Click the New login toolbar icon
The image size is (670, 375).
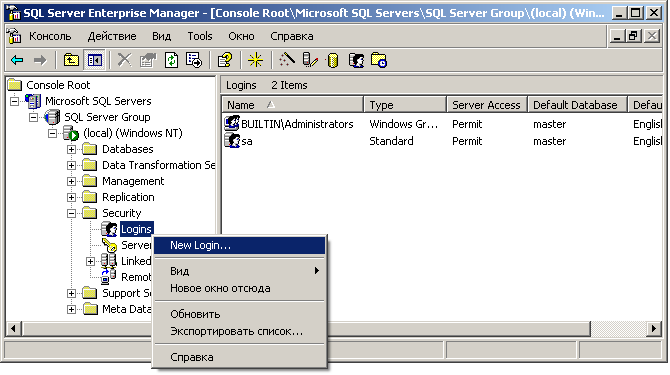(356, 60)
